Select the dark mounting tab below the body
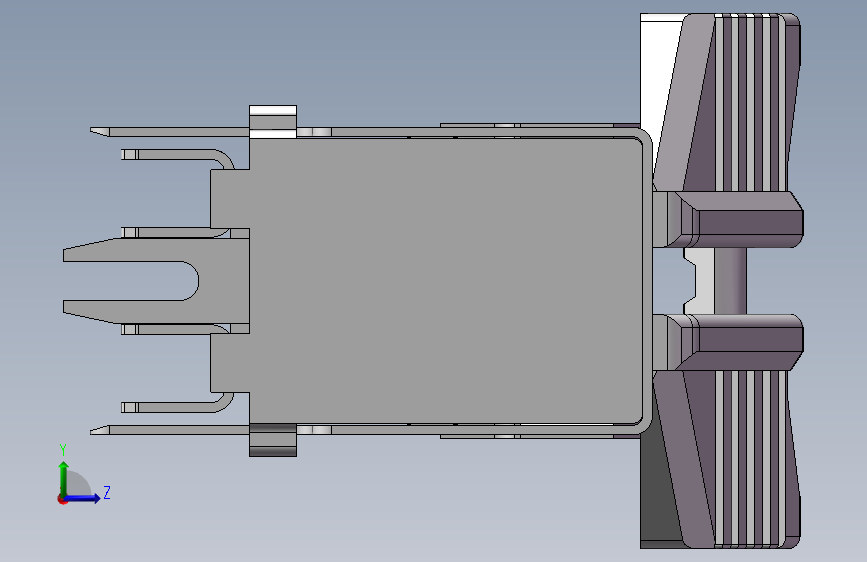 (273, 440)
